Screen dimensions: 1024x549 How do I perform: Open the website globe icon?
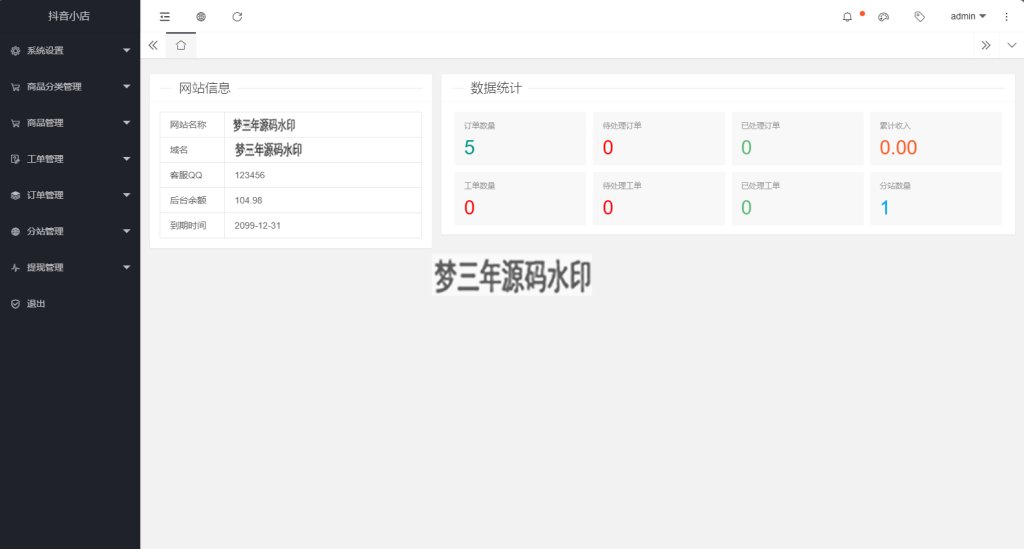coord(201,17)
